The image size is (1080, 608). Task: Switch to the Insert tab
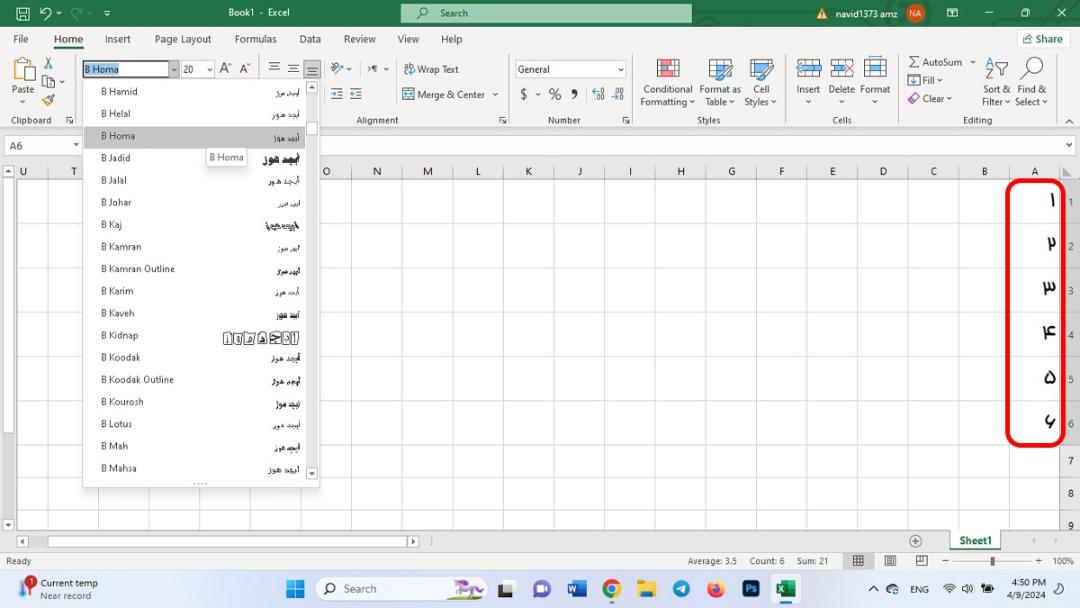(118, 39)
